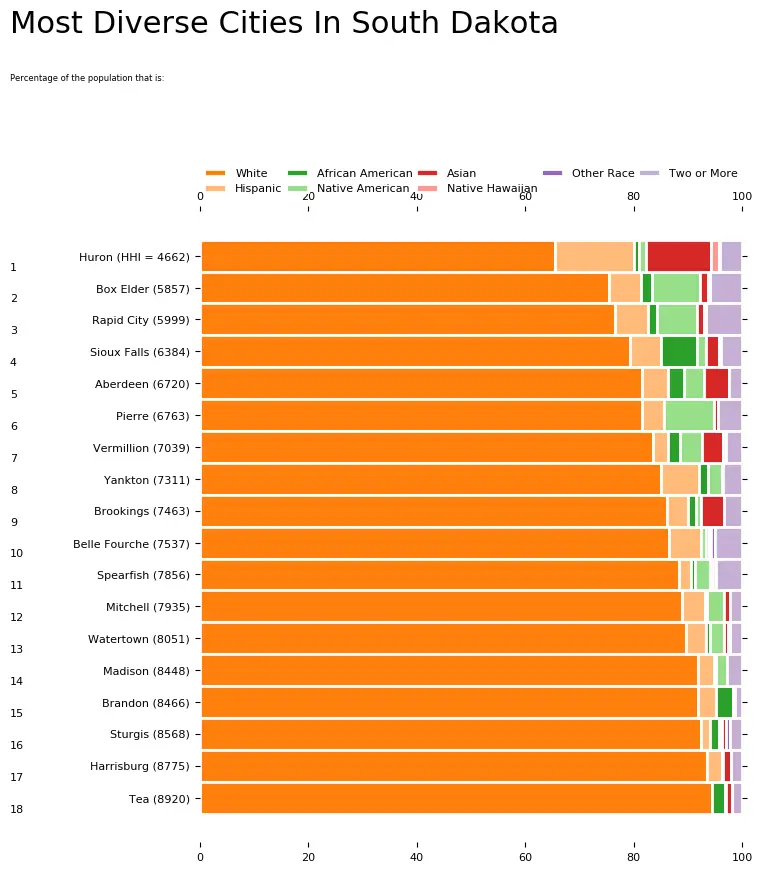Select the Native American legend swatch

tap(298, 189)
